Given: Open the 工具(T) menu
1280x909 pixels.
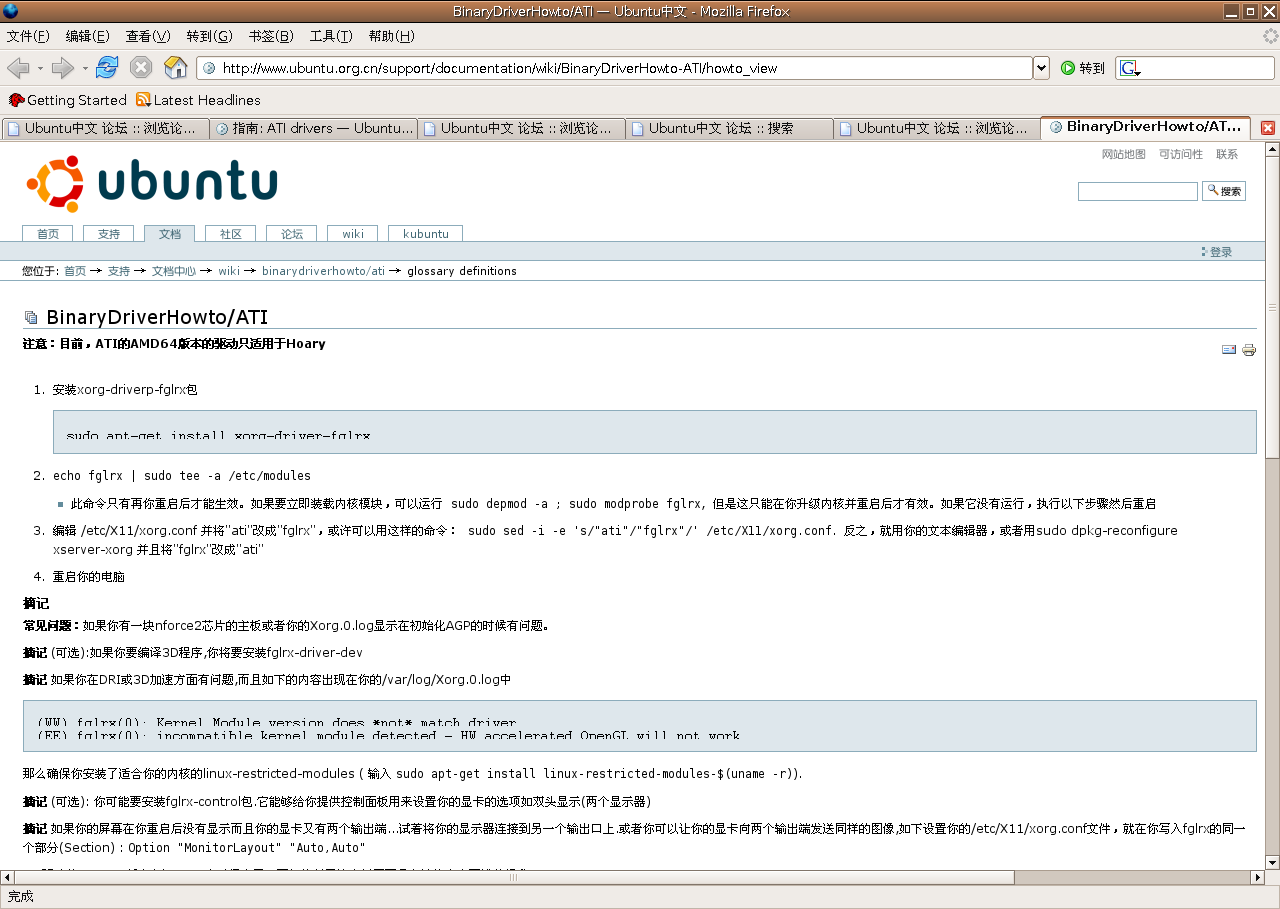Looking at the screenshot, I should point(331,36).
